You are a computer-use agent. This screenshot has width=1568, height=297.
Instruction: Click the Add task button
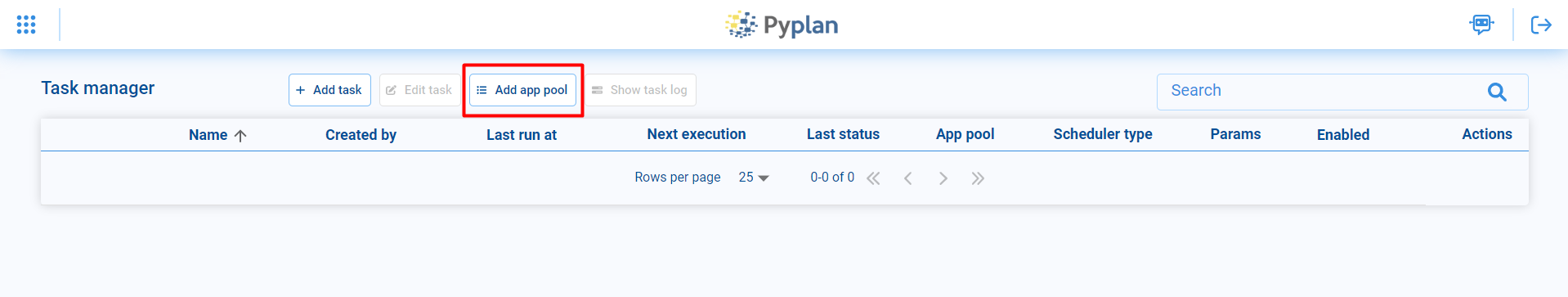point(329,90)
